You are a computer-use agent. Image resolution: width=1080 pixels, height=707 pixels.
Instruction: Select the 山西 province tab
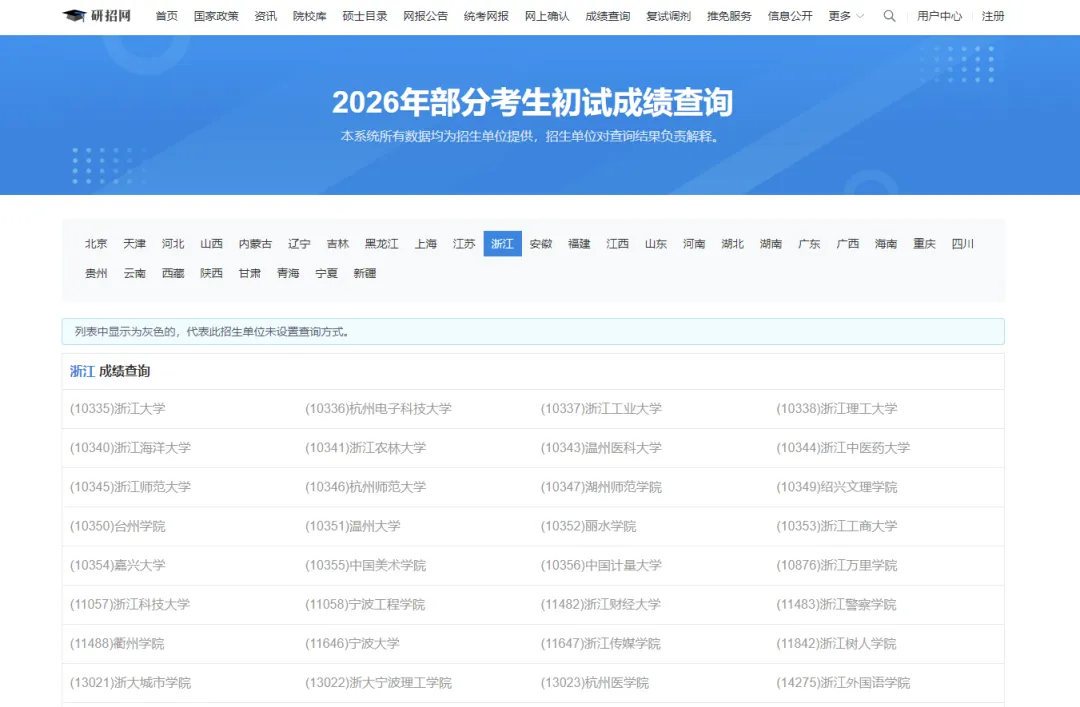coord(211,244)
